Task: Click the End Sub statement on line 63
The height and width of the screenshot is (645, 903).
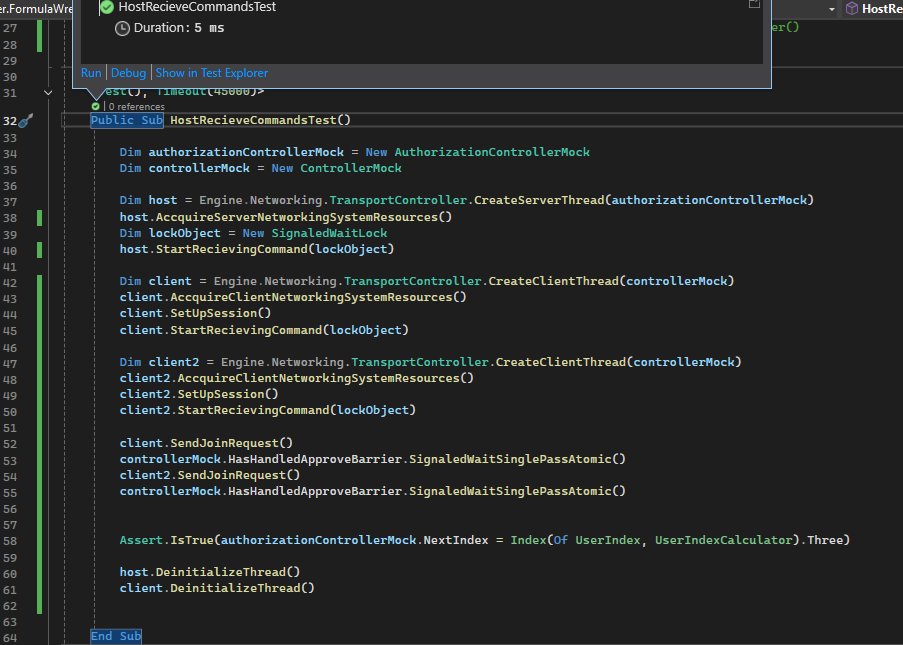Action: tap(116, 636)
